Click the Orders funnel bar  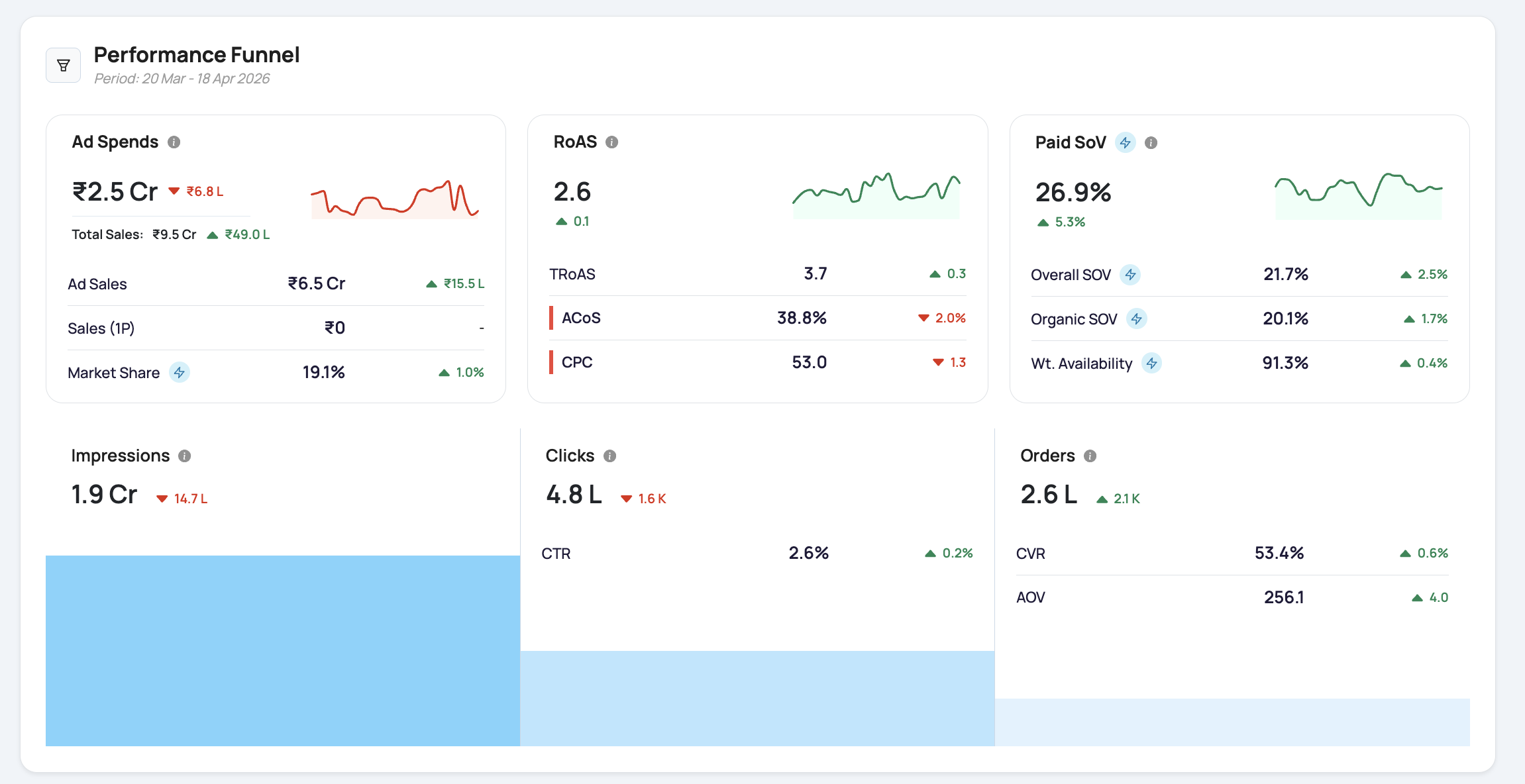coord(1232,722)
